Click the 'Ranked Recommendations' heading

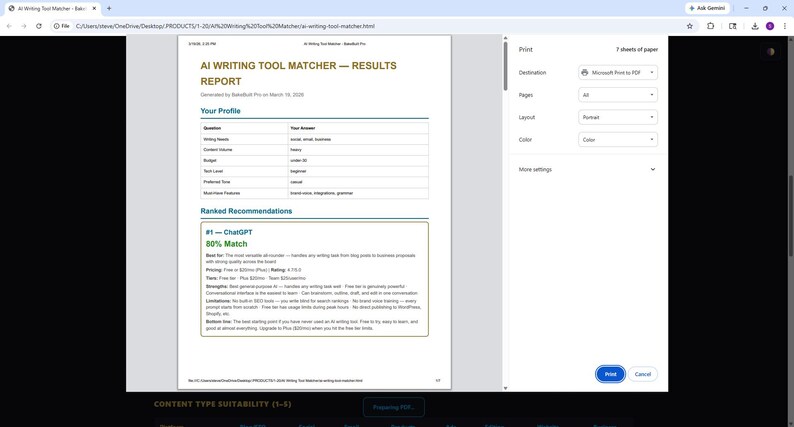[246, 211]
